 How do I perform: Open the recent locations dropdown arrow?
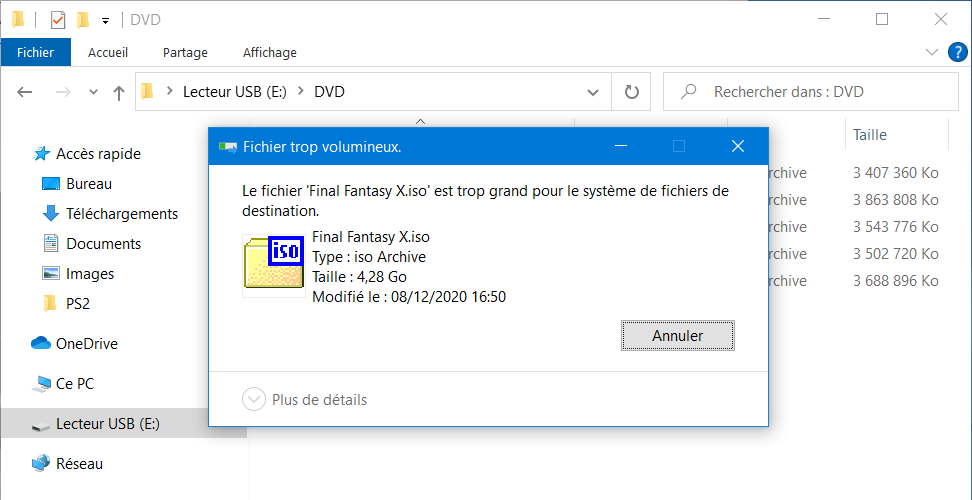coord(94,92)
